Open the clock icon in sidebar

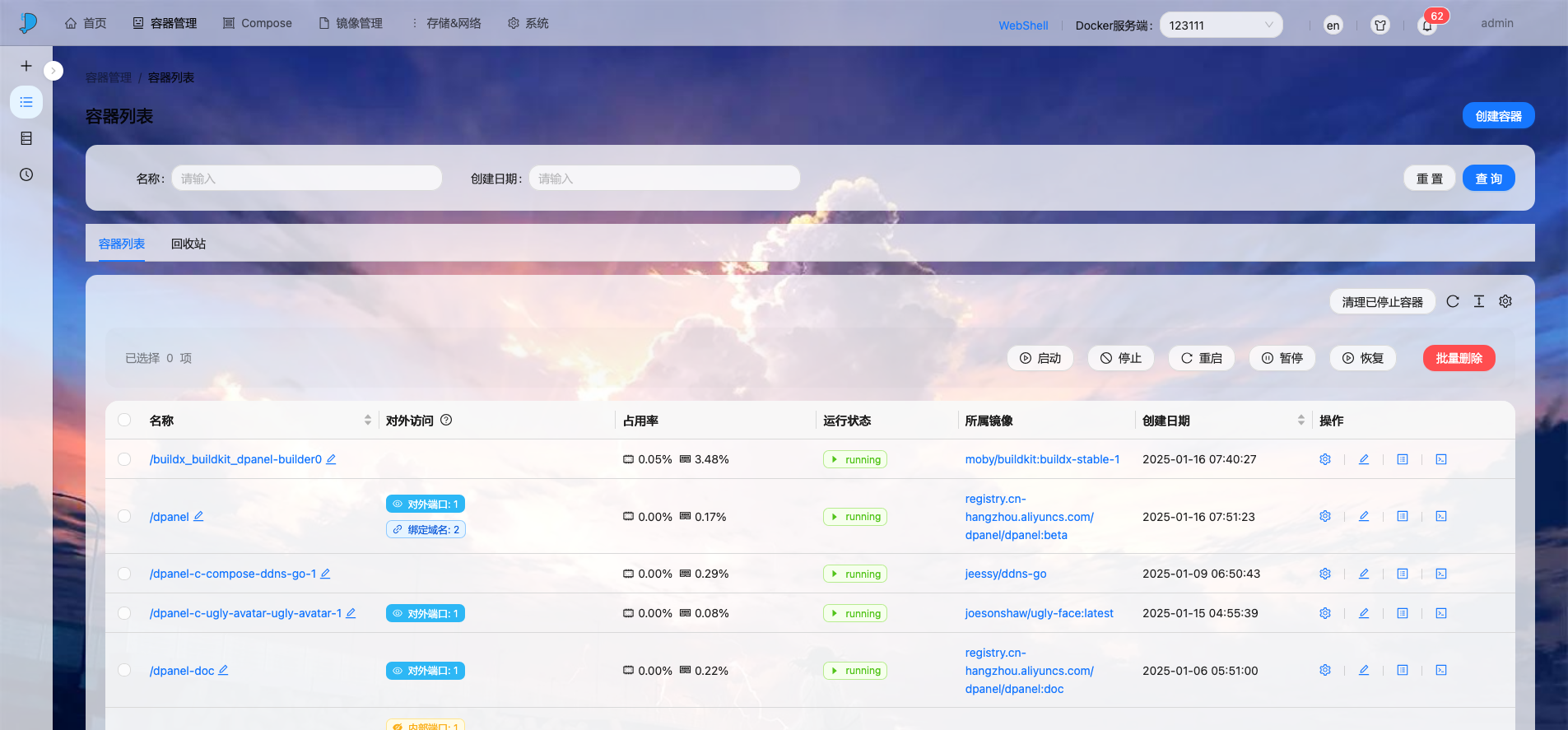[x=26, y=174]
